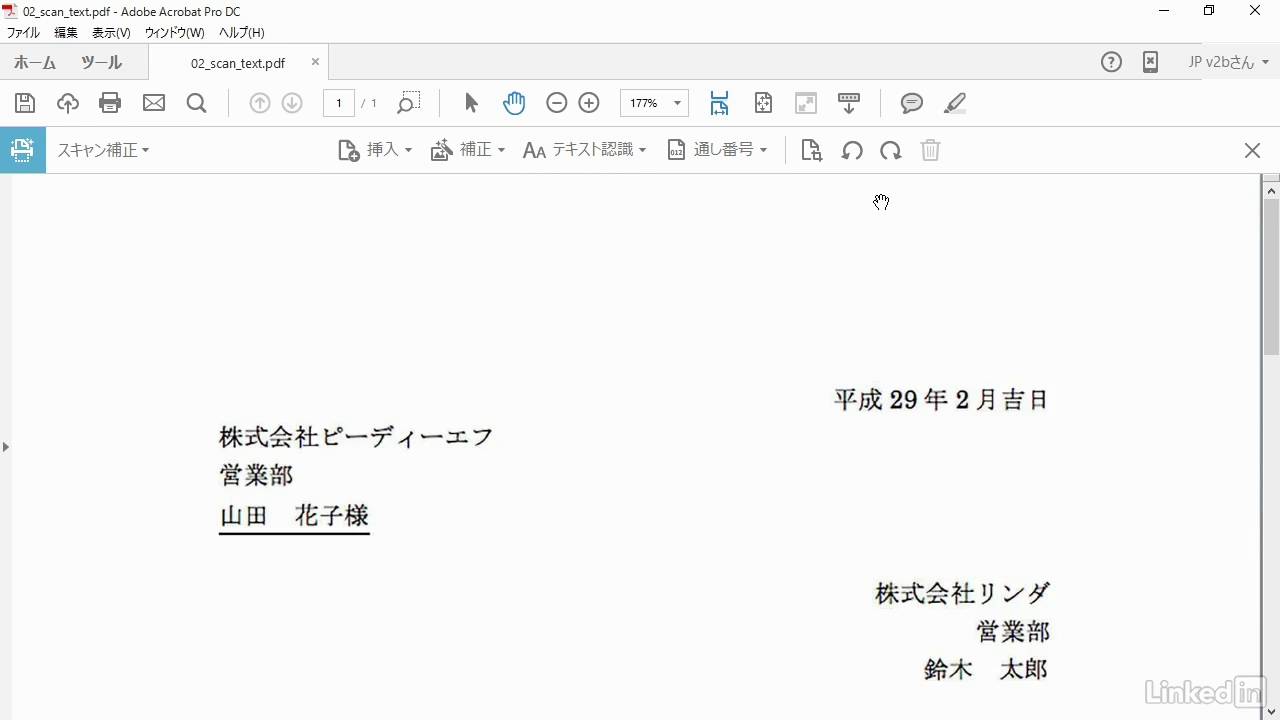Click the date text 平成29年2月吉日
The height and width of the screenshot is (720, 1280).
(x=941, y=400)
